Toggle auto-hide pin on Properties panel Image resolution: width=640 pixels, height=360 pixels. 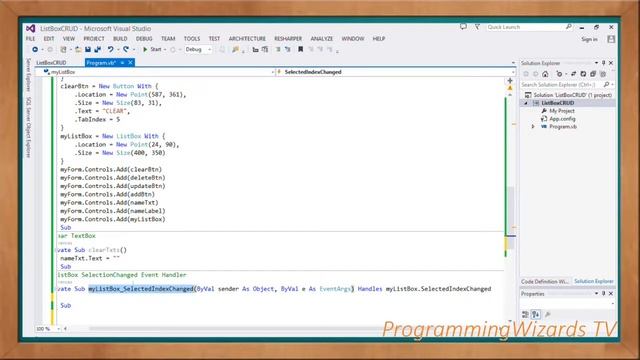point(604,293)
